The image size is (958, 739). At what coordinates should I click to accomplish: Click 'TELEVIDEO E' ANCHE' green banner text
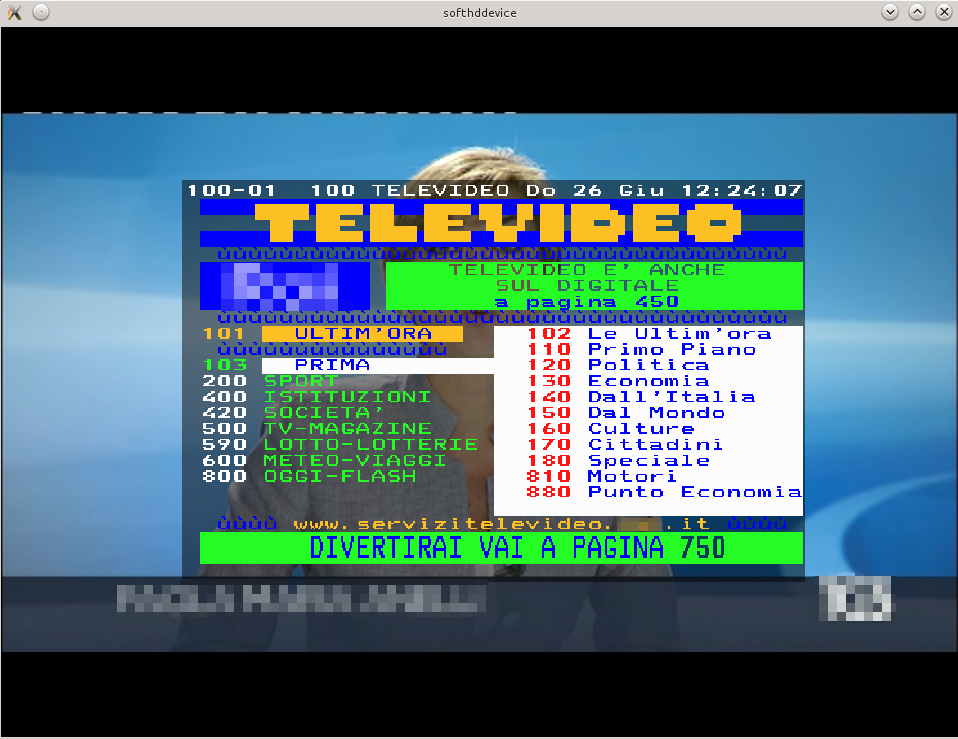587,270
